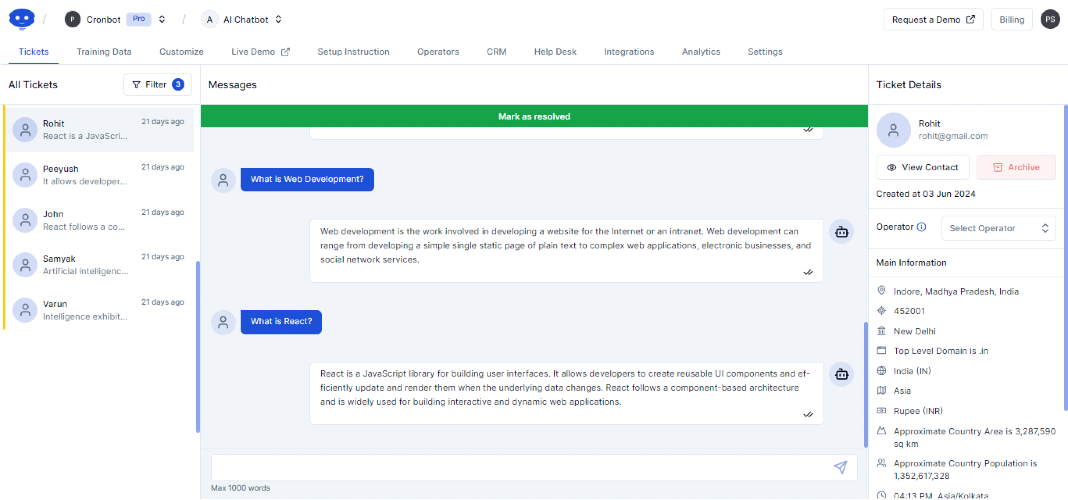Switch to the Tickets tab
The height and width of the screenshot is (500, 1068).
33,52
